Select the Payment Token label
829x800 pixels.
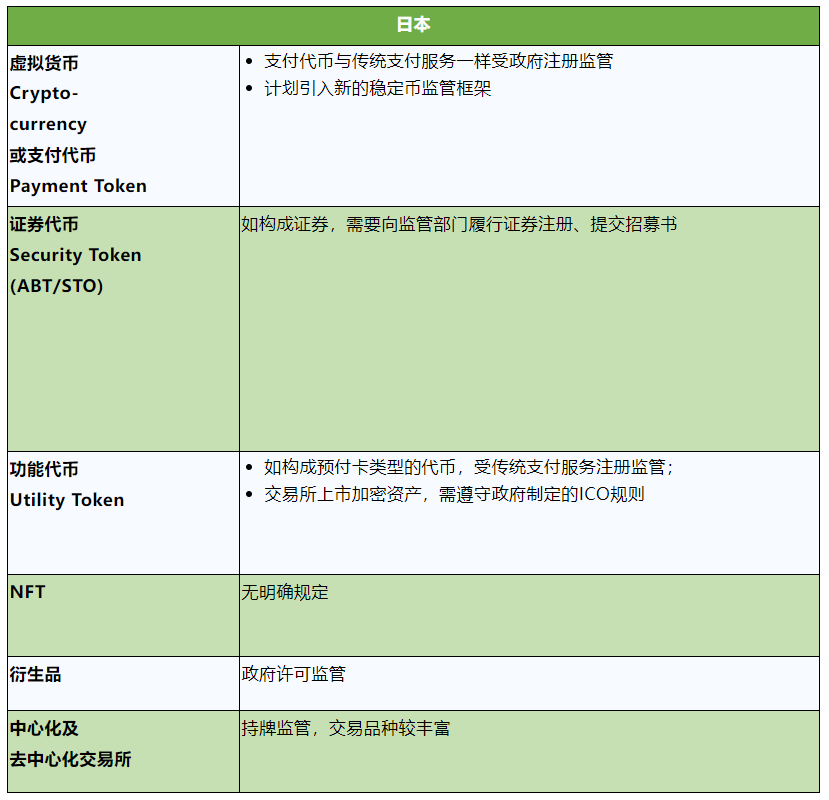[78, 186]
